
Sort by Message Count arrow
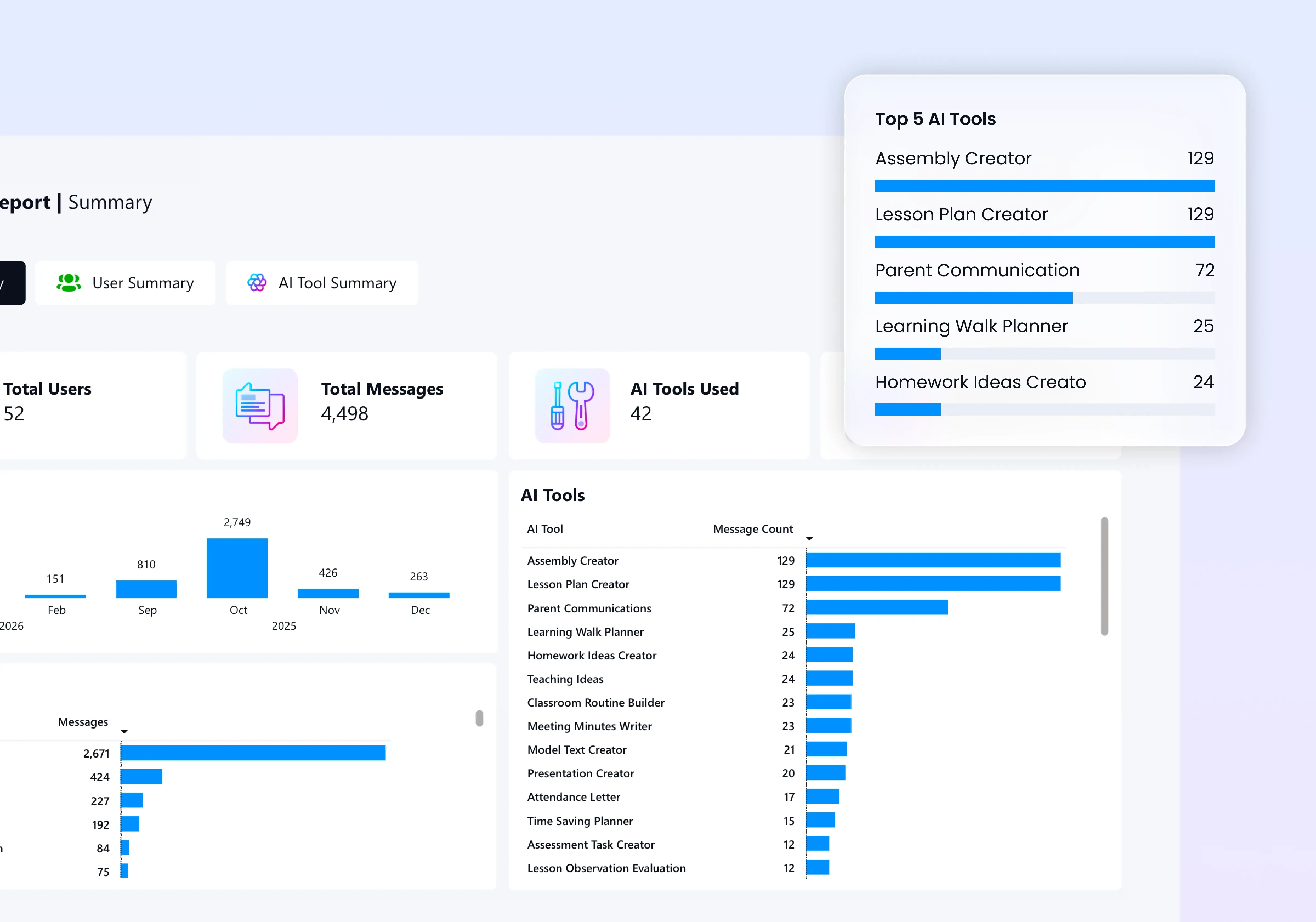coord(809,539)
